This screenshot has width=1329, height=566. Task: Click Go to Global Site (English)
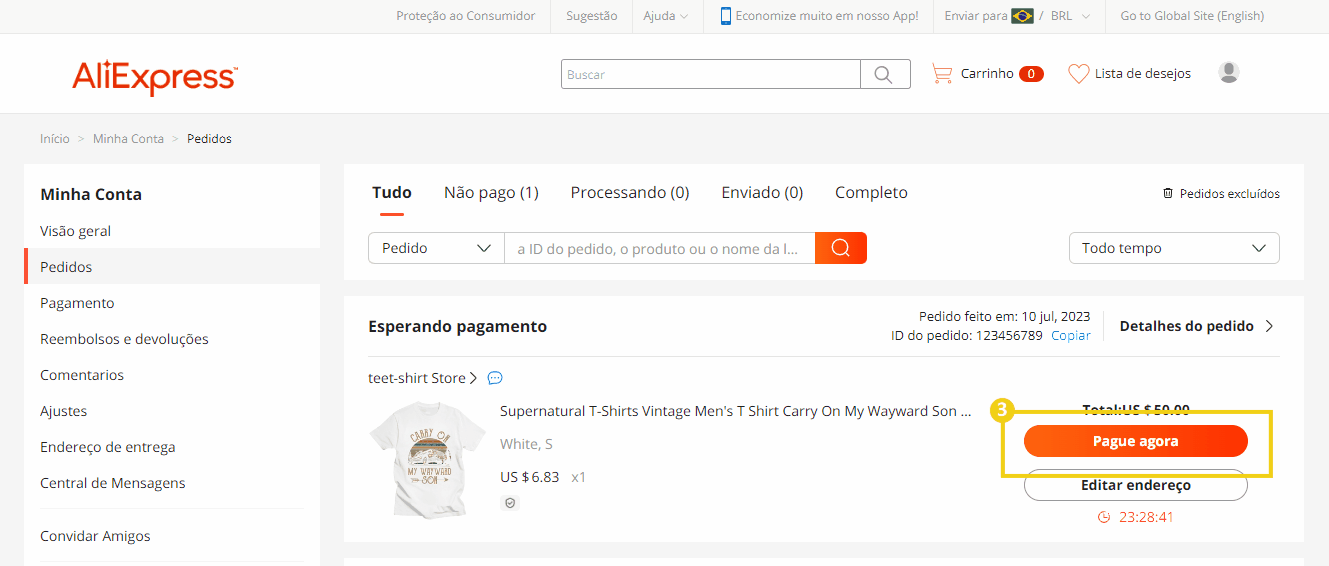(x=1192, y=16)
